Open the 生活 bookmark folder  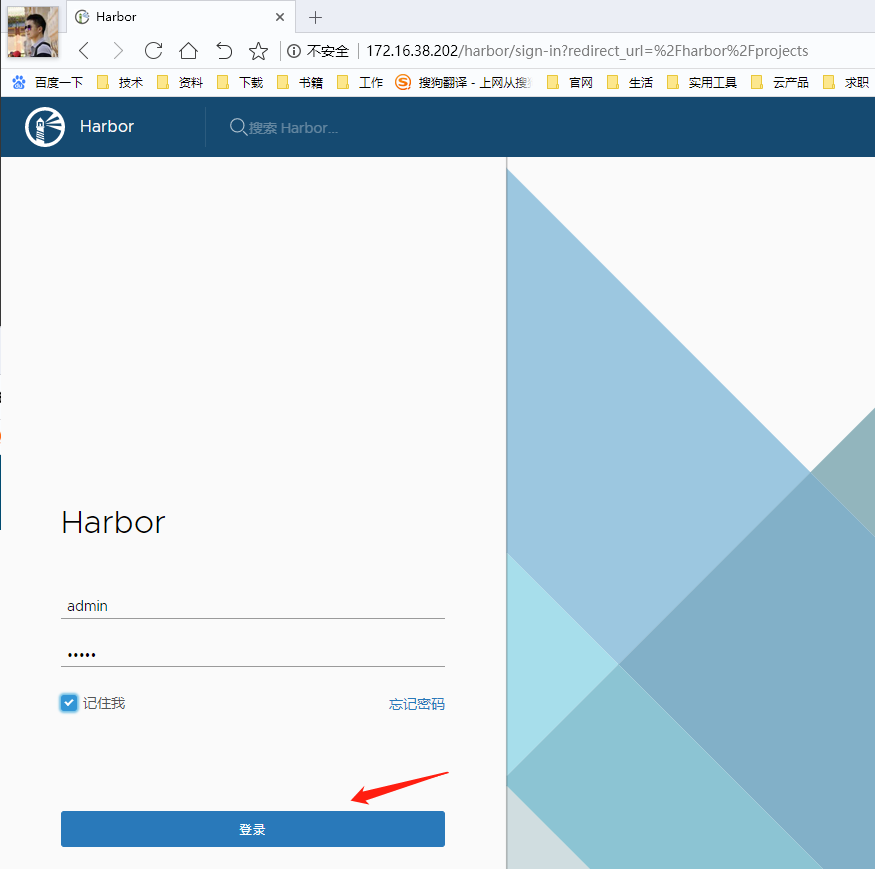630,83
